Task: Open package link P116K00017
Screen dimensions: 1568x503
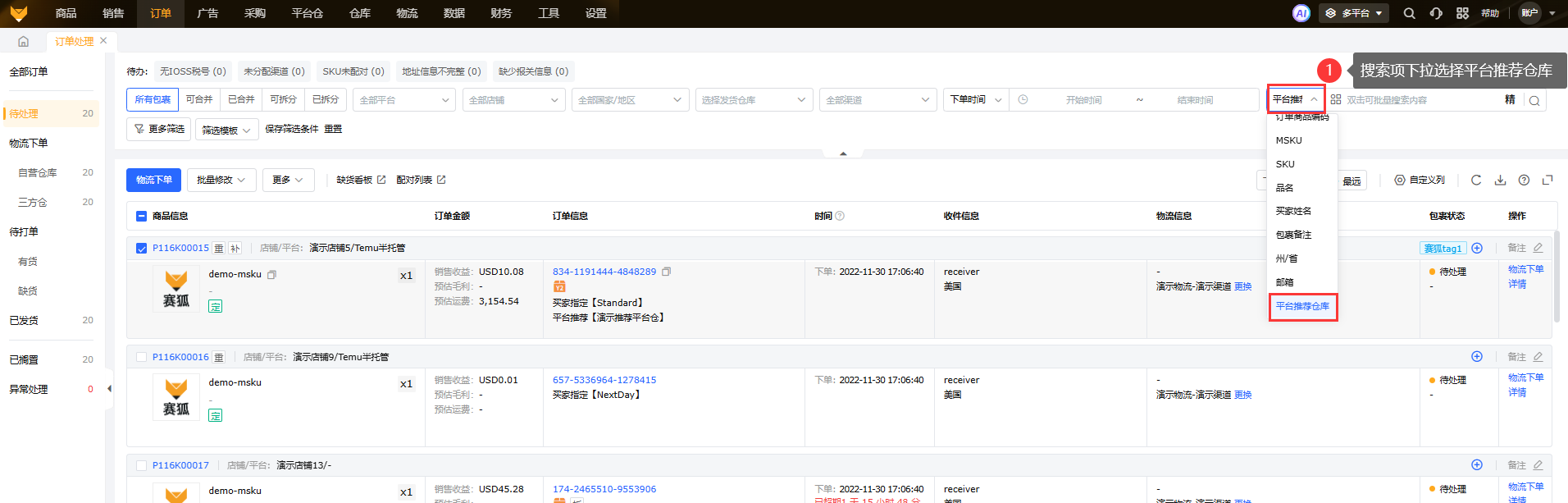Action: click(180, 465)
